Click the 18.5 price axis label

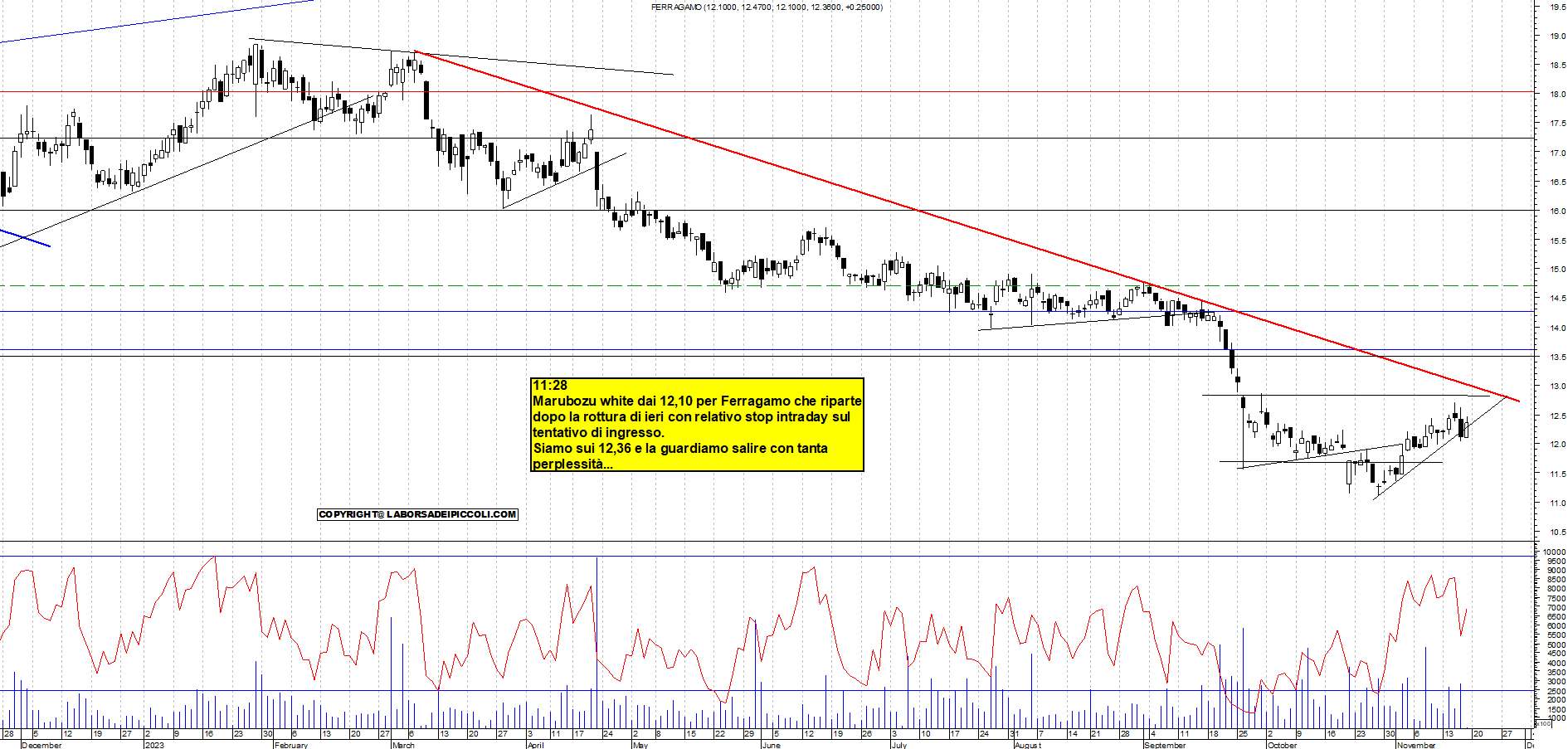click(1557, 65)
